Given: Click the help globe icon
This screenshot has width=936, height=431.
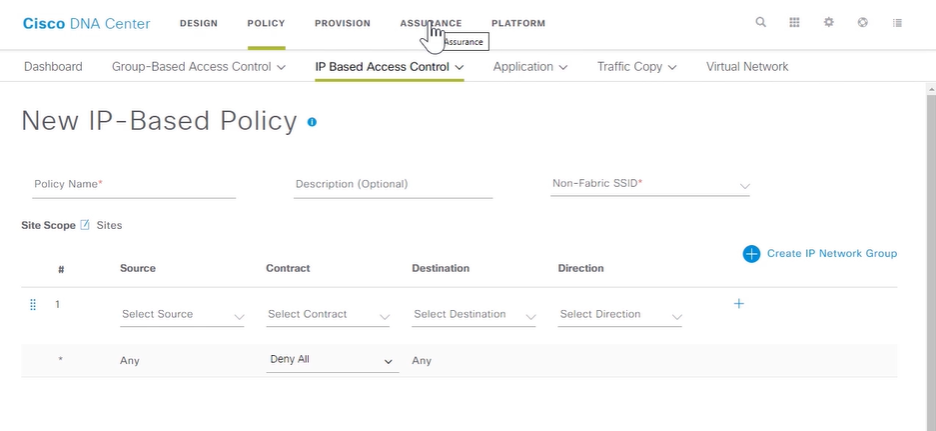Looking at the screenshot, I should [x=863, y=23].
